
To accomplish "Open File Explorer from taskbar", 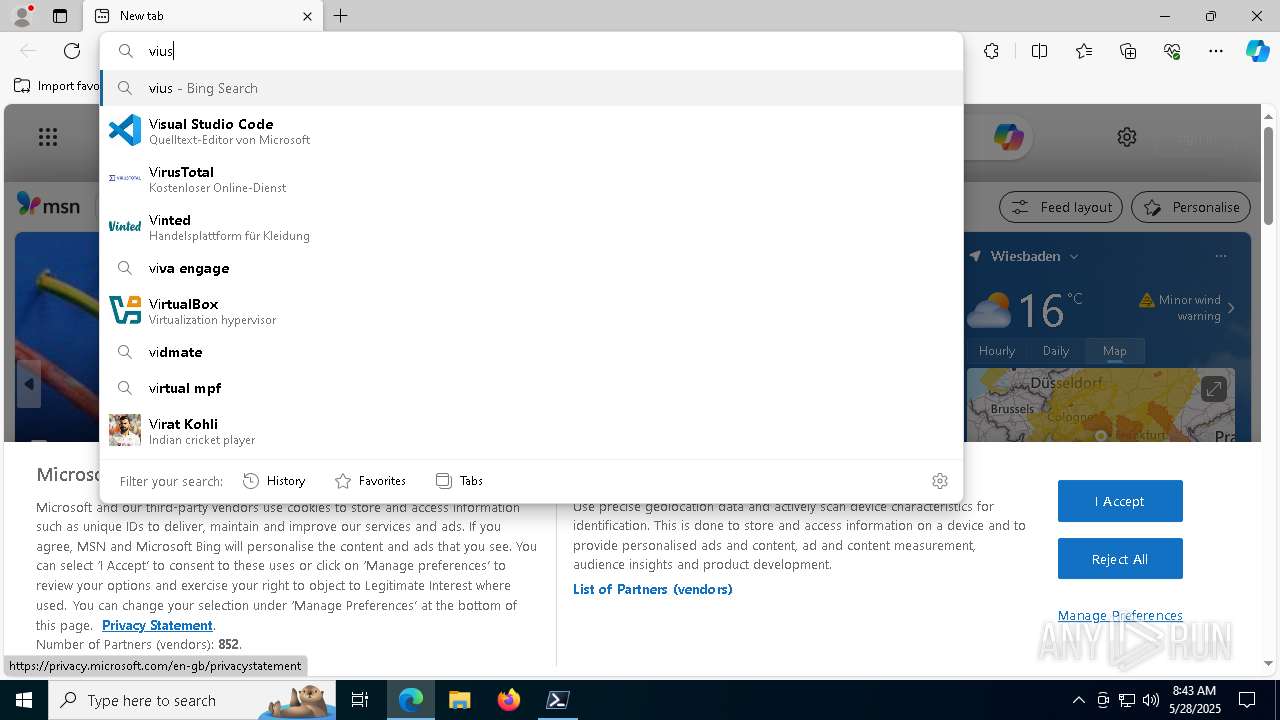I will pyautogui.click(x=459, y=700).
